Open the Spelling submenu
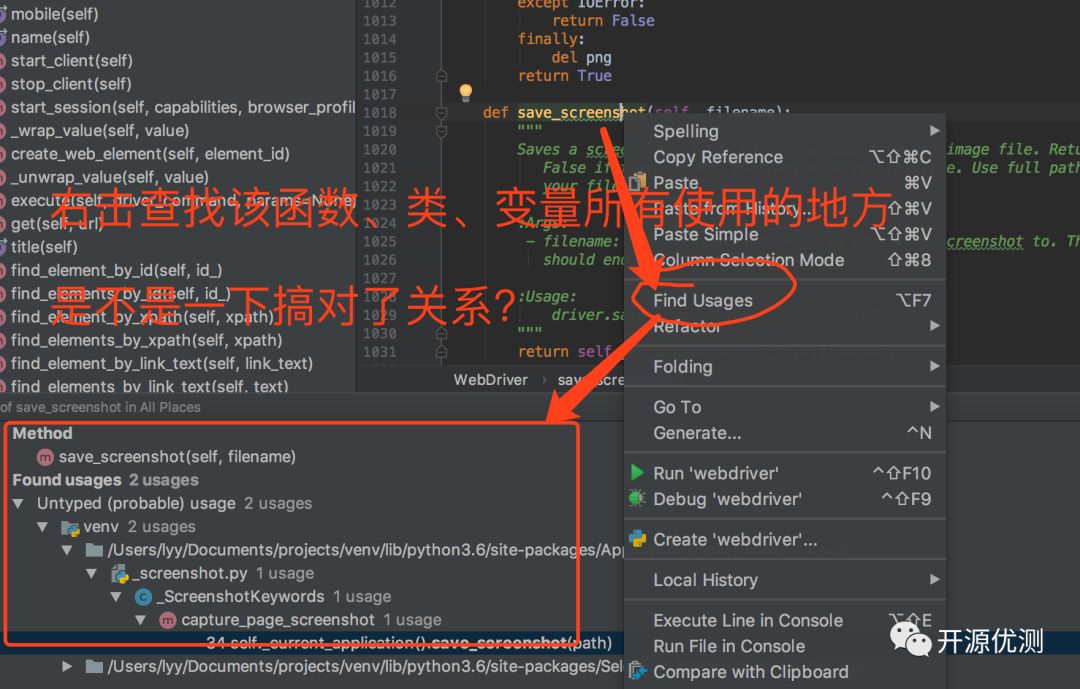 [785, 131]
